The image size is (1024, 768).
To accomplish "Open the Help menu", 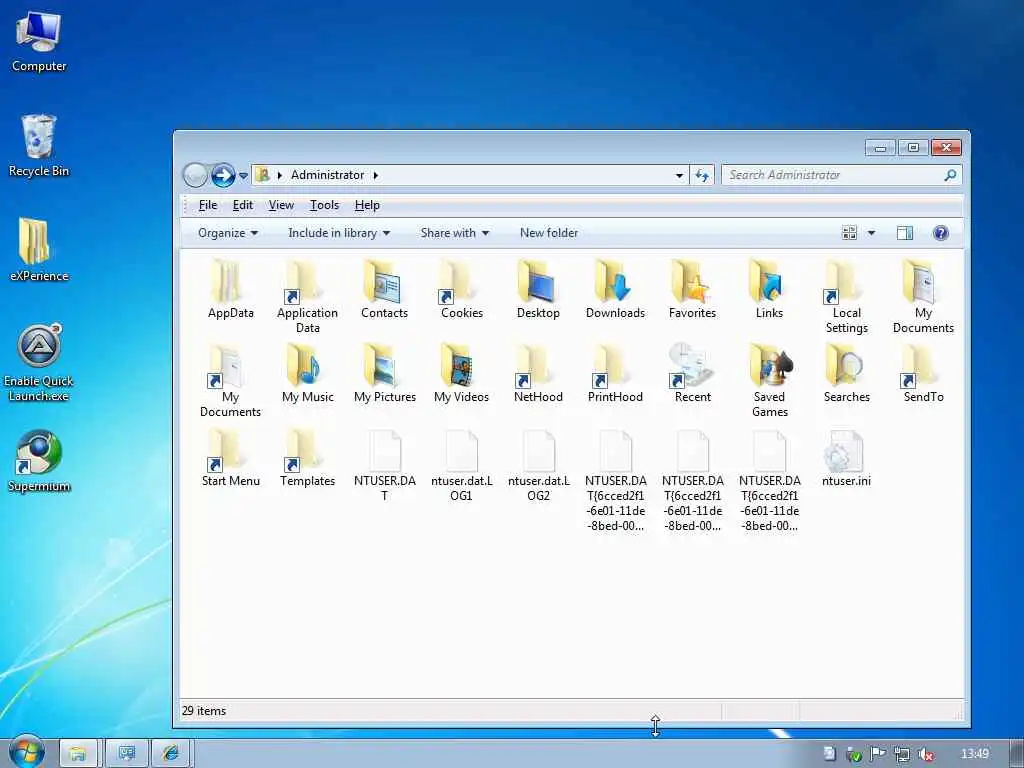I will pyautogui.click(x=367, y=205).
